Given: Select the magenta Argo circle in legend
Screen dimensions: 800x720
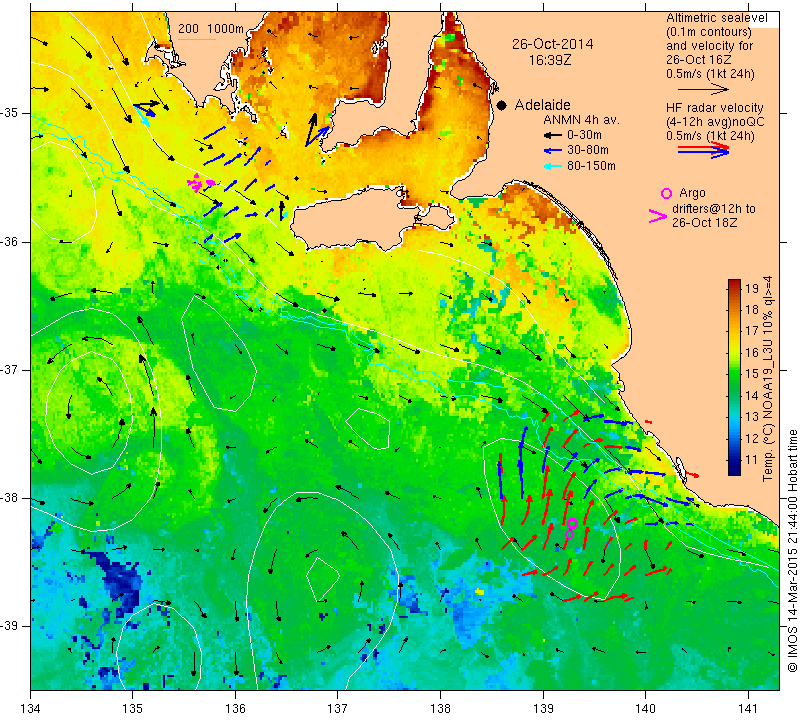Looking at the screenshot, I should point(666,193).
